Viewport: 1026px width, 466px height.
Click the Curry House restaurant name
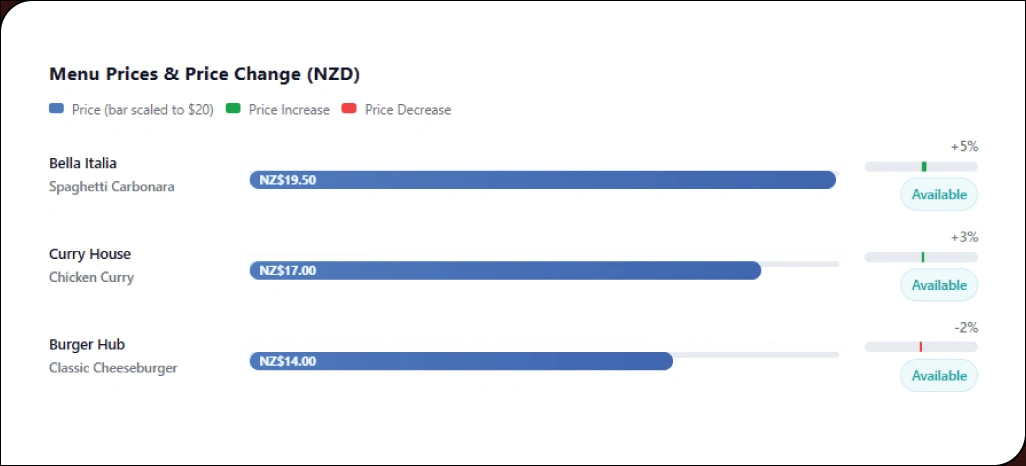point(90,254)
